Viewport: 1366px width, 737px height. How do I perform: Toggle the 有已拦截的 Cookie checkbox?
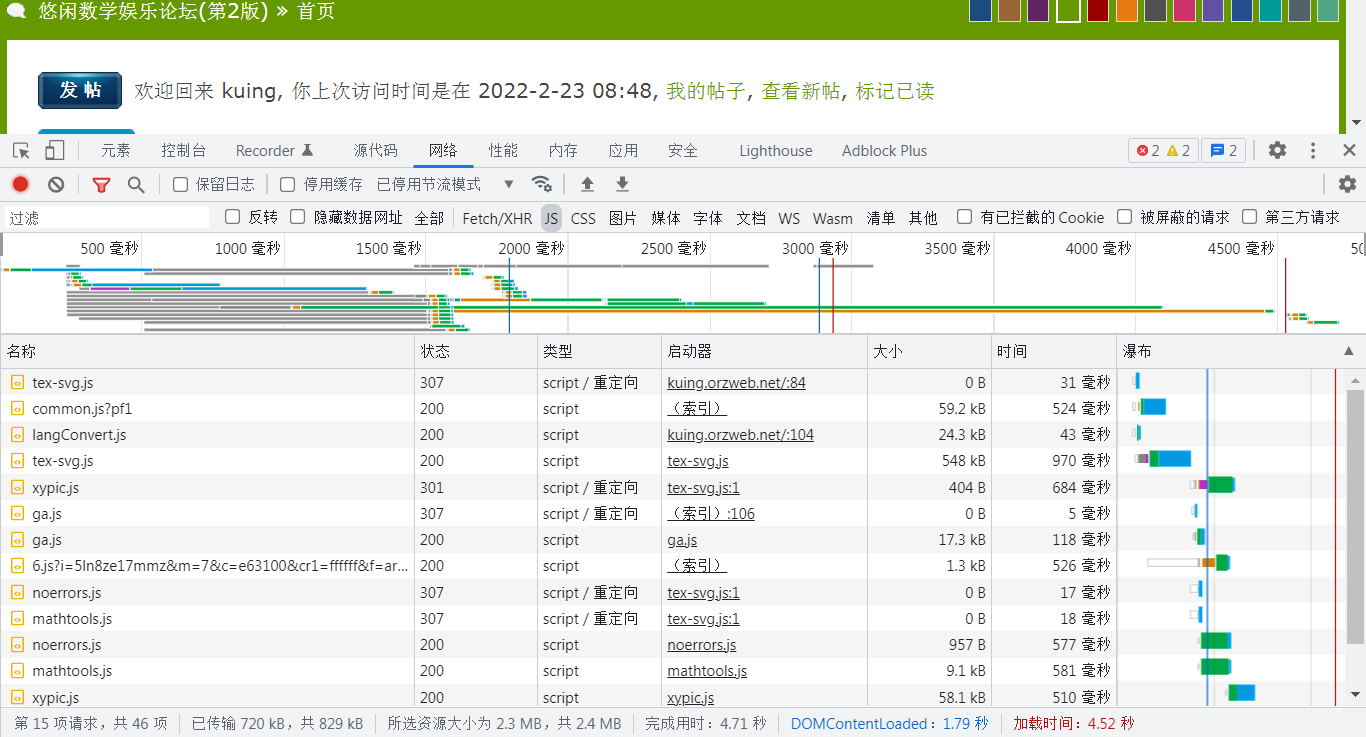tap(964, 217)
